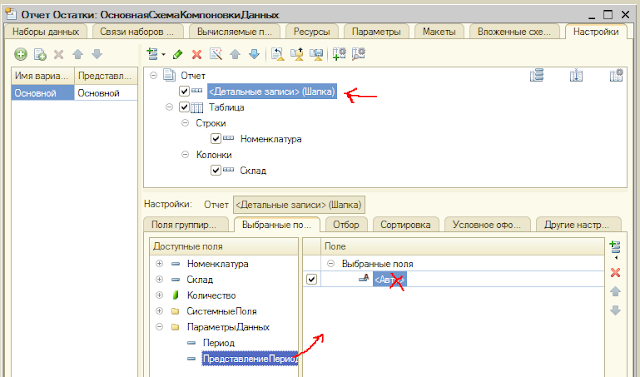Click the middle column icon in structure header
Screen dimensions: 640x377
[576, 75]
